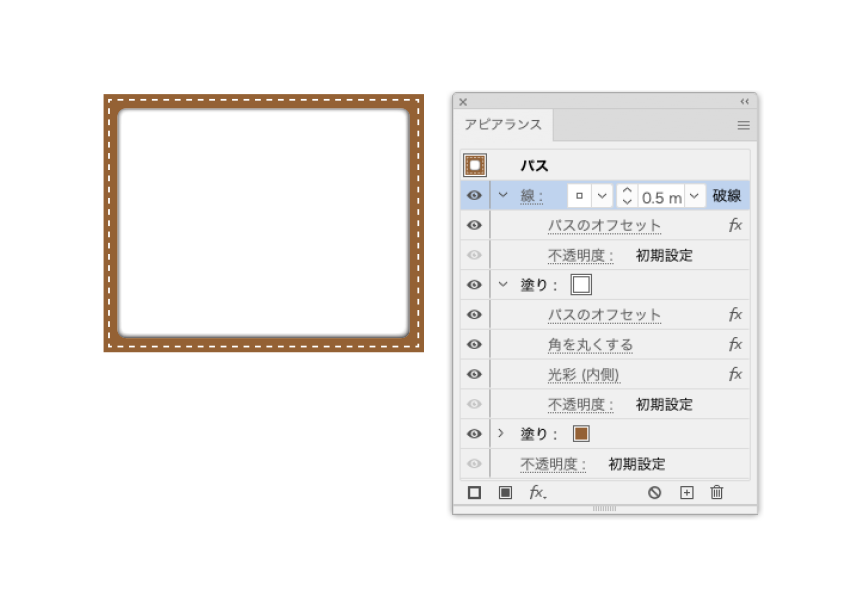
Task: Open the Add New Effect fx menu
Action: (x=538, y=493)
